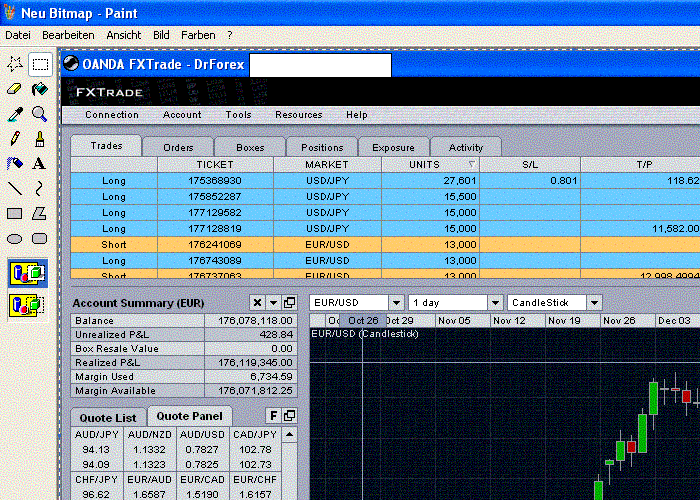Select the Text tool
Image resolution: width=700 pixels, height=500 pixels.
click(39, 163)
